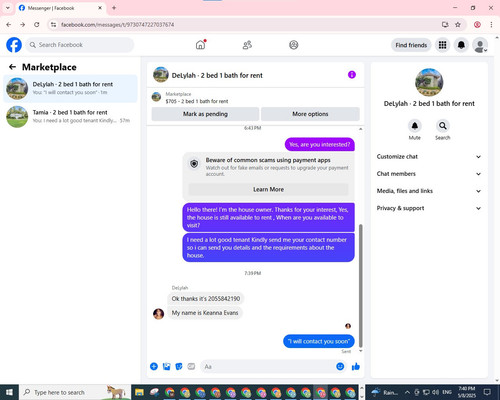Focus the browser address bar URL
The width and height of the screenshot is (500, 400).
(x=118, y=24)
